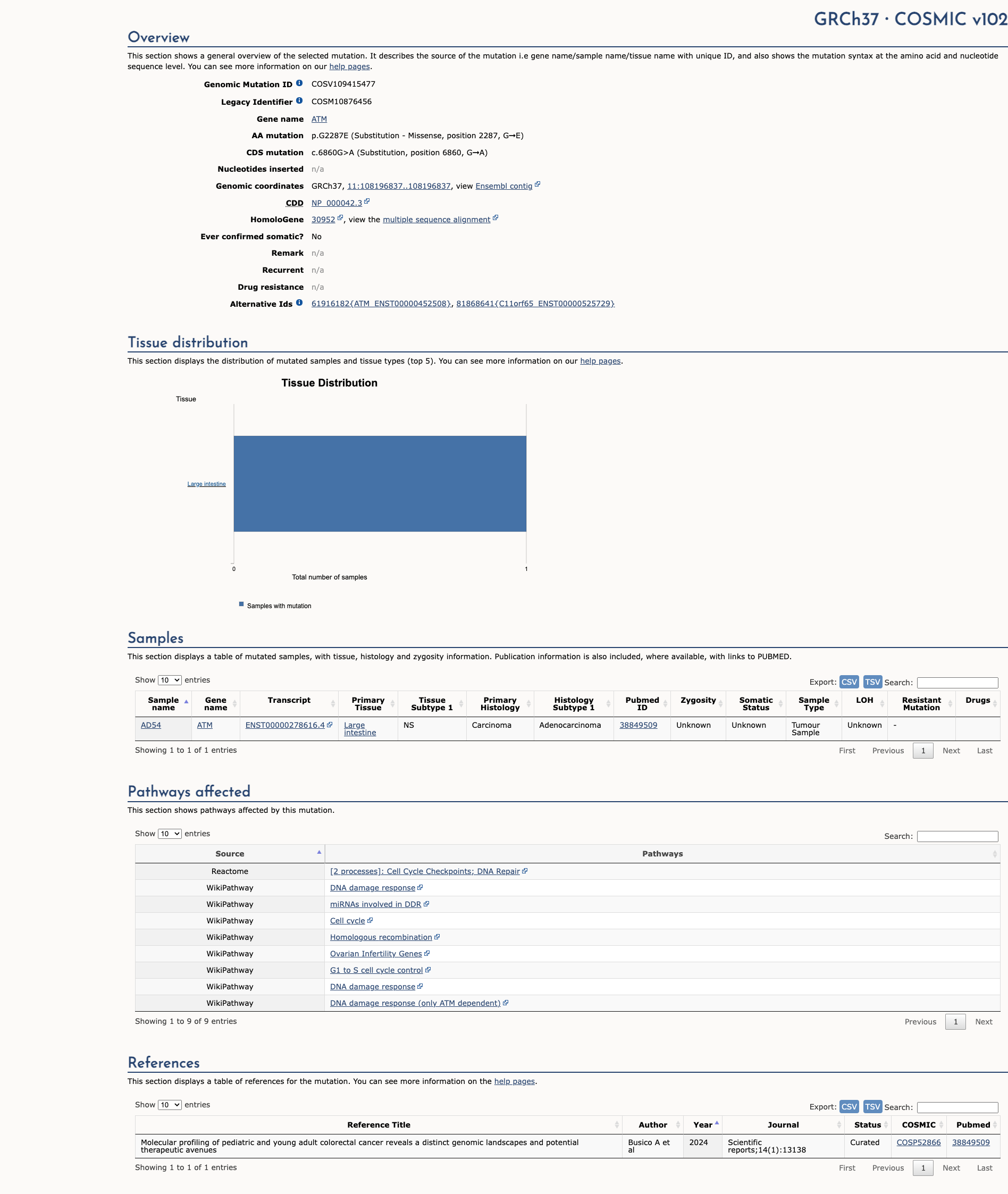Export References table as TSV
This screenshot has height=1194, width=1008.
pos(872,1107)
